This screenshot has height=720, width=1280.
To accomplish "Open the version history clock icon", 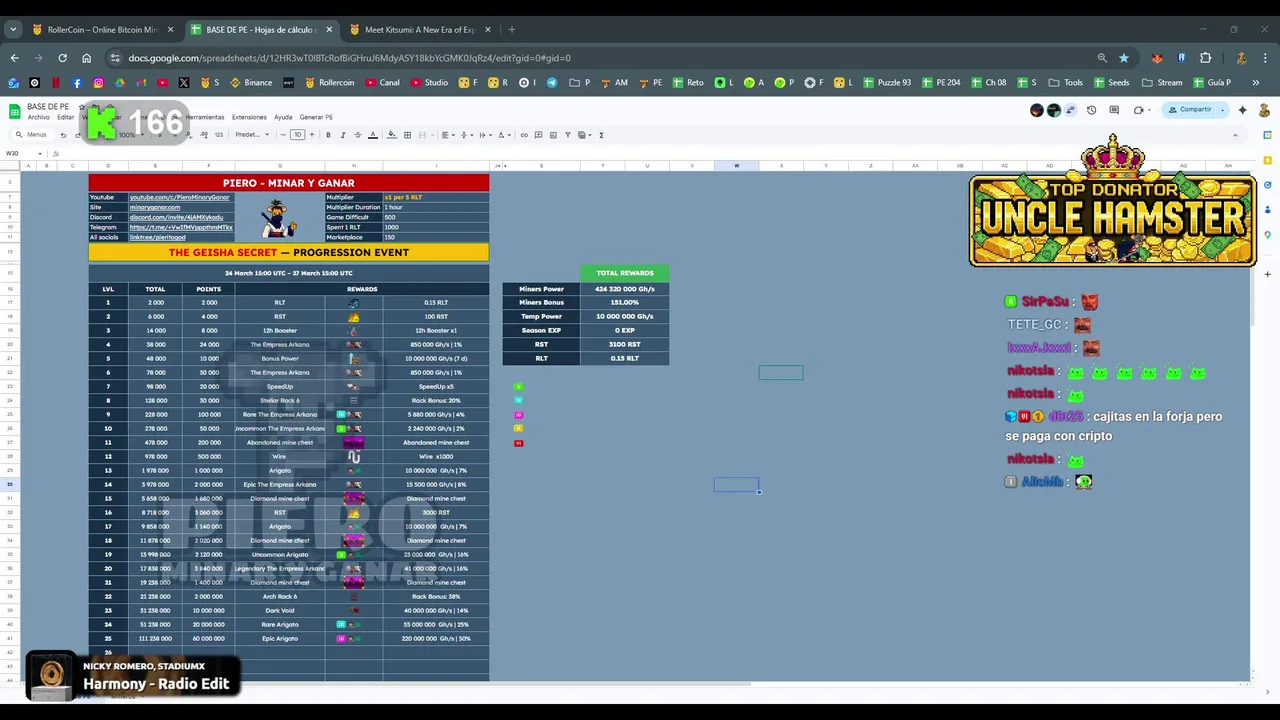I will coord(1092,110).
